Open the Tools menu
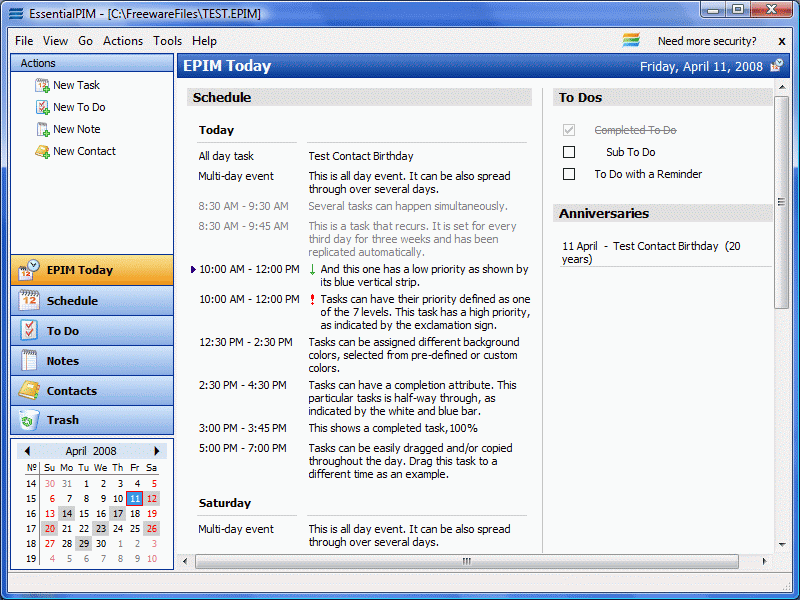 point(167,41)
